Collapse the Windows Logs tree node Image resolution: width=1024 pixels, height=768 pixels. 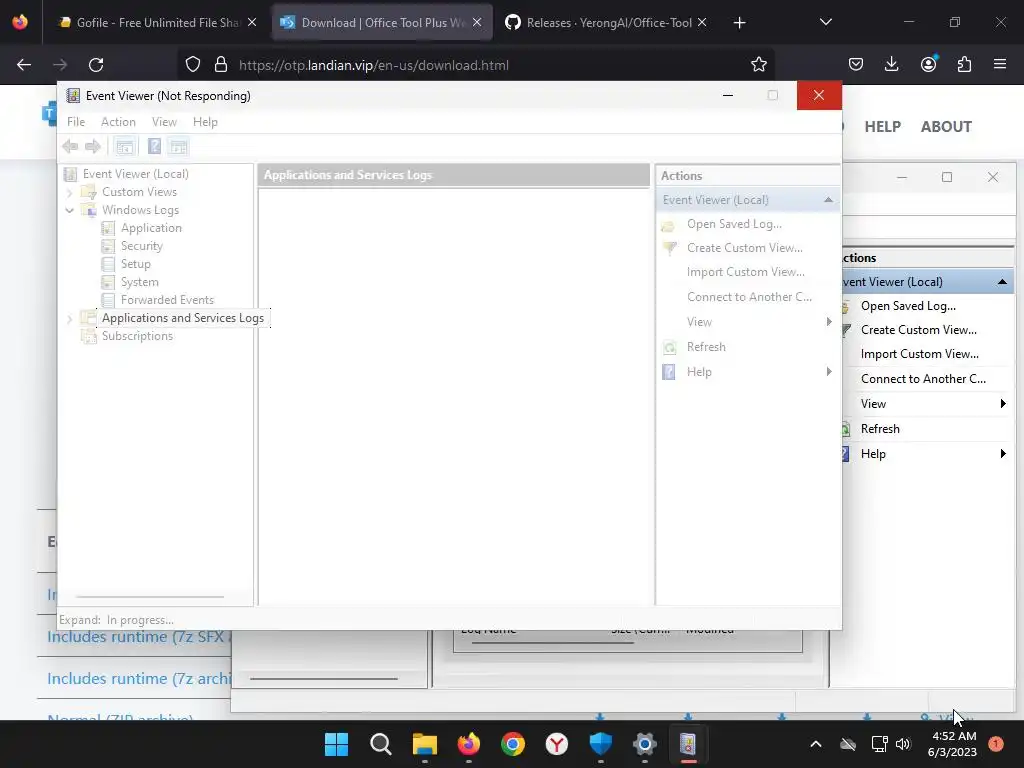coord(69,210)
